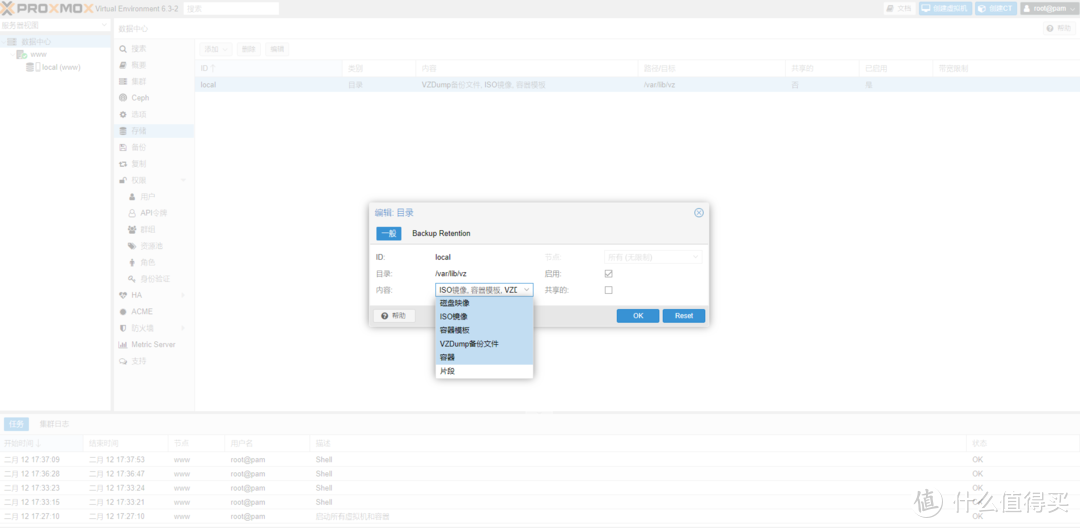Screen dimensions: 1080x528
Task: Open Ceph in the datacenter sidebar
Action: click(x=140, y=98)
